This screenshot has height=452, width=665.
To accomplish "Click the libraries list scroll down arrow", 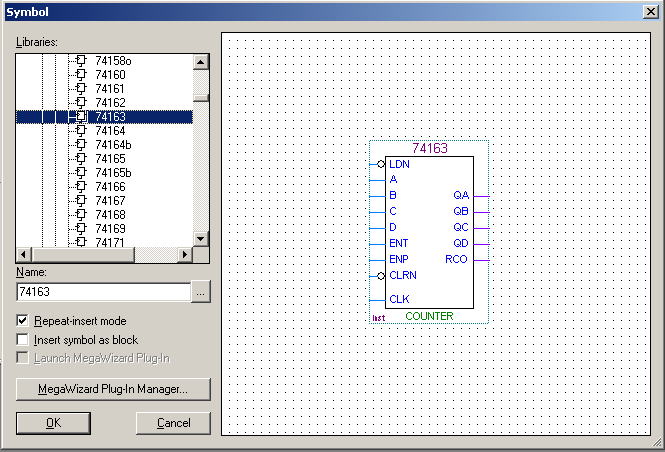I will point(201,239).
